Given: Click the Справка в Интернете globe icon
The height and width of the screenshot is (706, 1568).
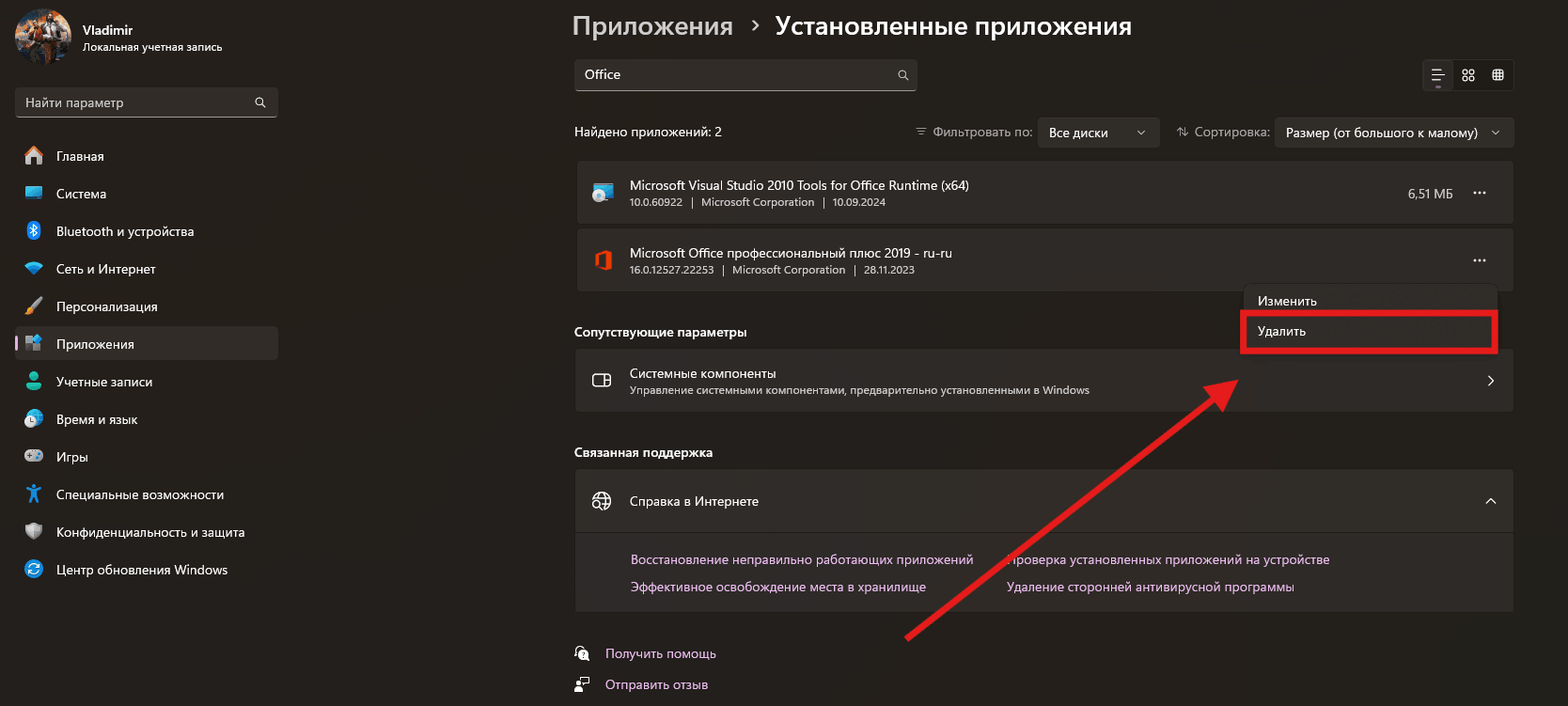Looking at the screenshot, I should click(x=602, y=501).
